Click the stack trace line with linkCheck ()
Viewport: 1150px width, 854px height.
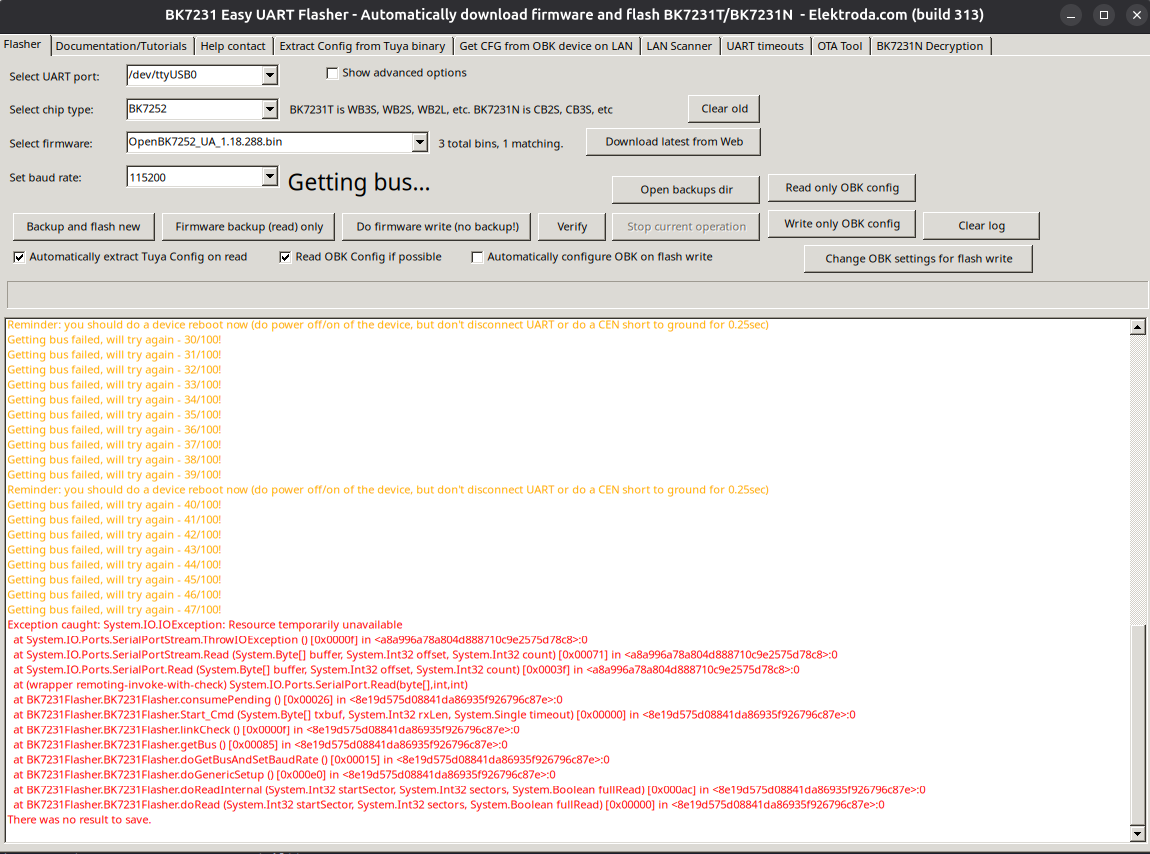click(x=266, y=730)
